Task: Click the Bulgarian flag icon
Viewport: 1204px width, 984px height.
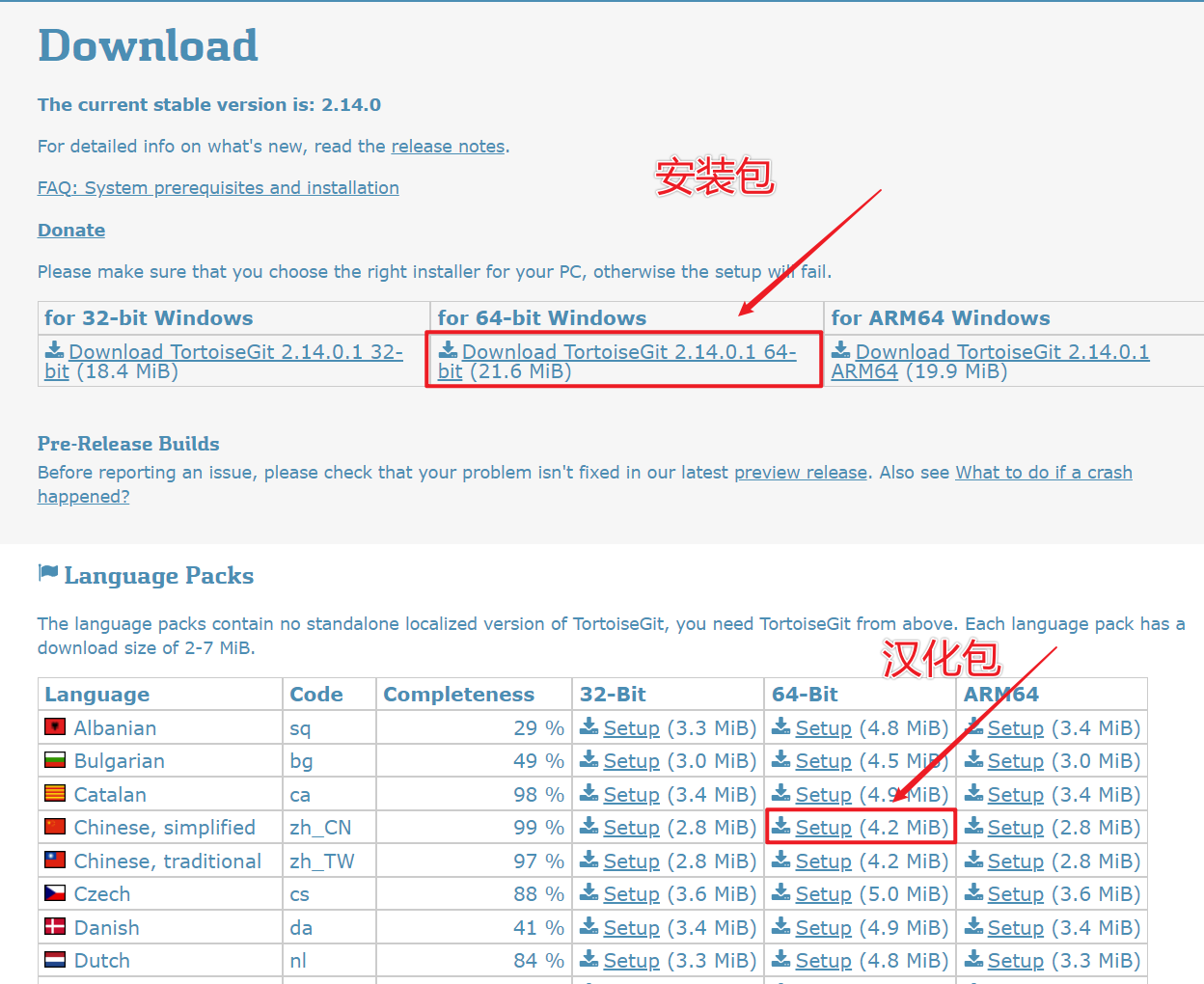Action: coord(55,759)
